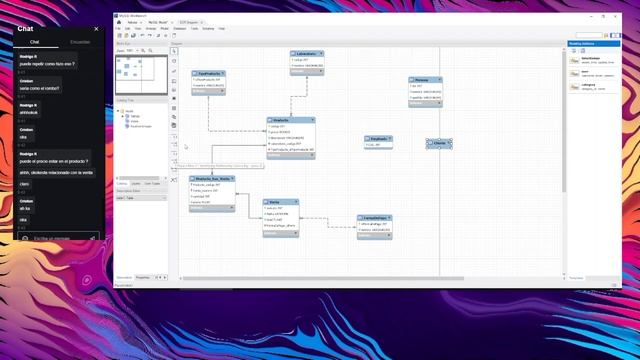Click the save model toolbar icon
Screen dimensions: 640x360
[133, 36]
